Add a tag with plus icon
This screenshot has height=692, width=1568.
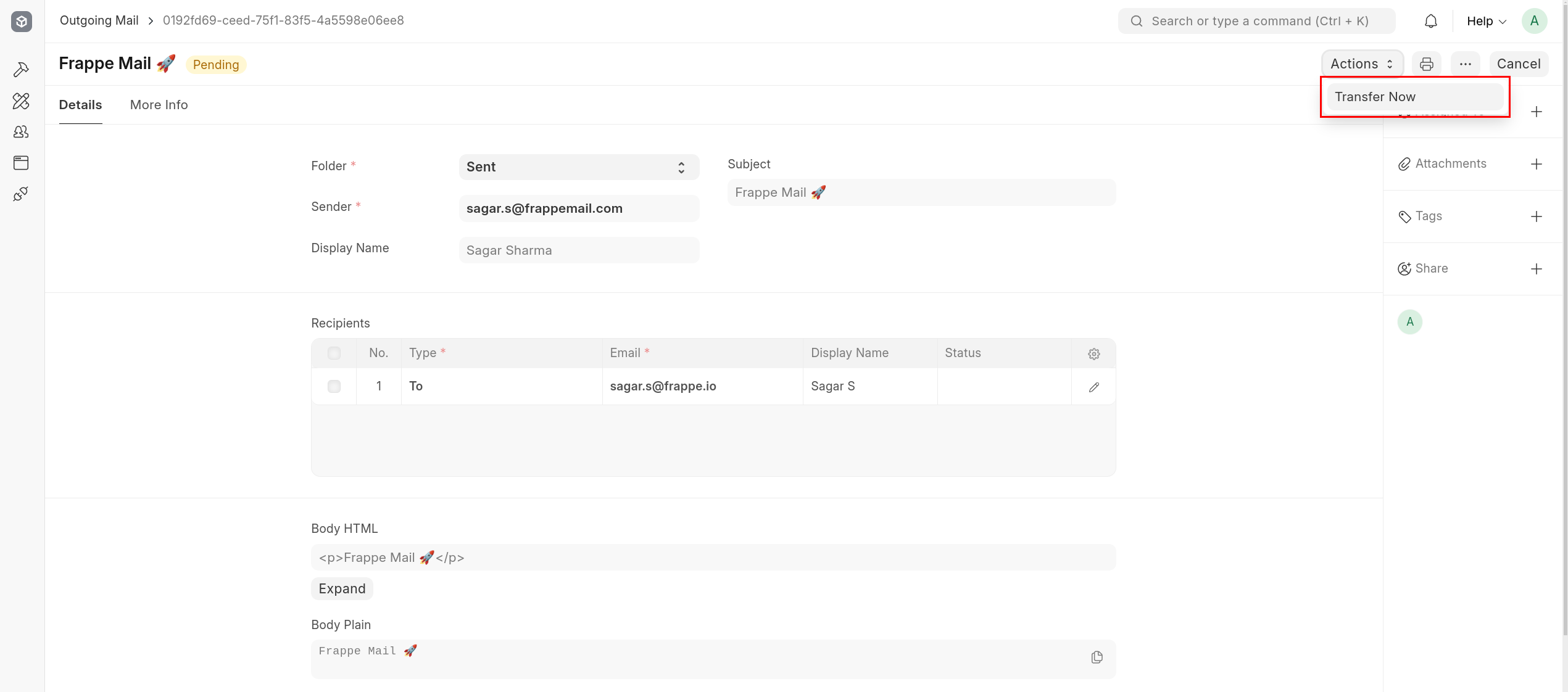click(1536, 216)
